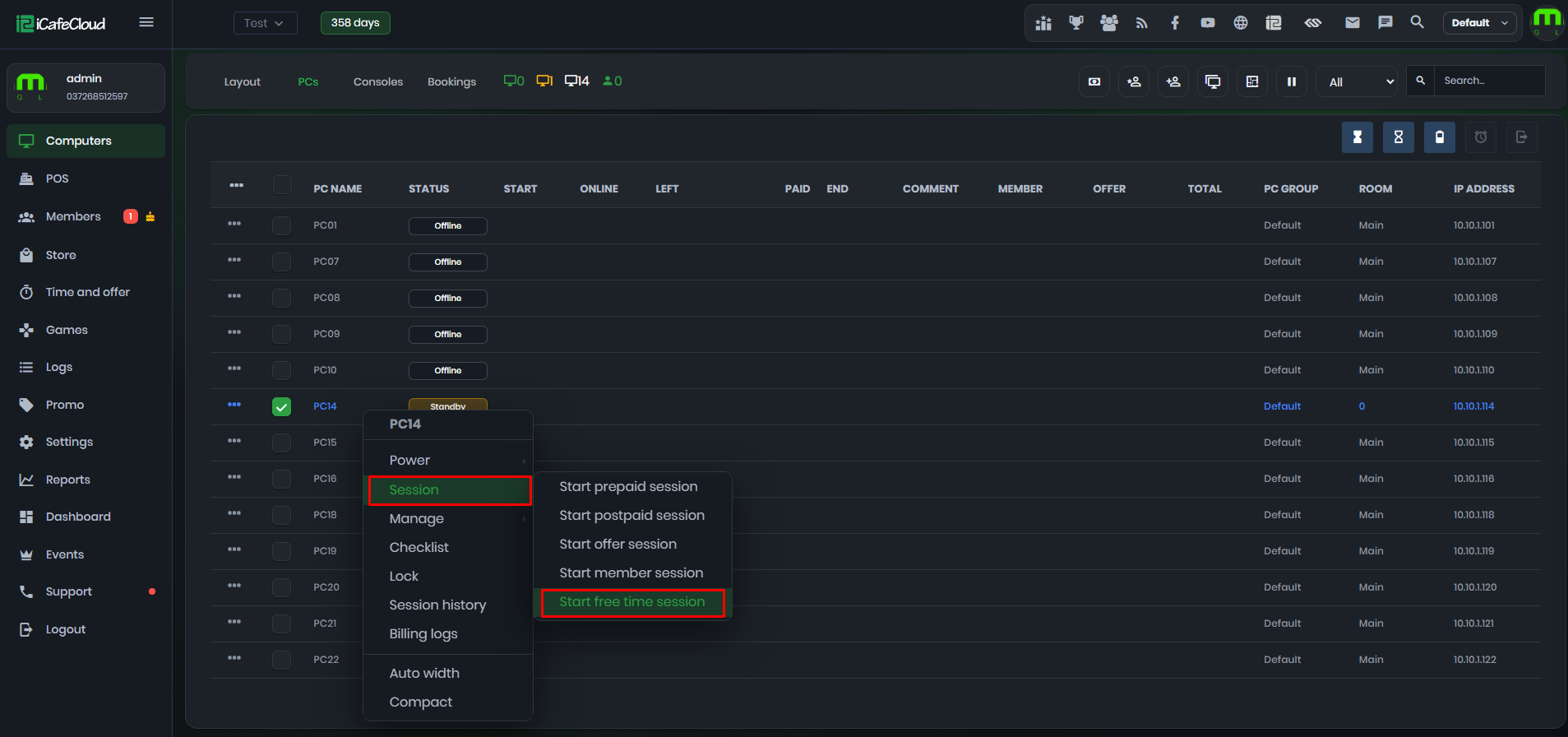Choose Start postpaid session
Image resolution: width=1568 pixels, height=737 pixels.
632,516
